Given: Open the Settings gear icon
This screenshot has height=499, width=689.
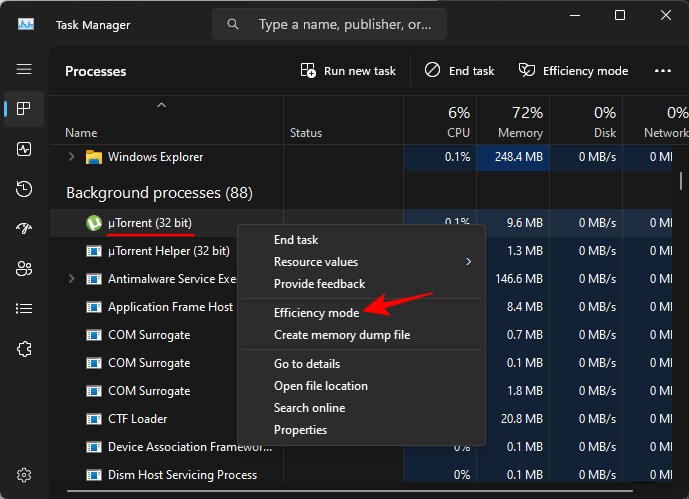Looking at the screenshot, I should coord(24,475).
